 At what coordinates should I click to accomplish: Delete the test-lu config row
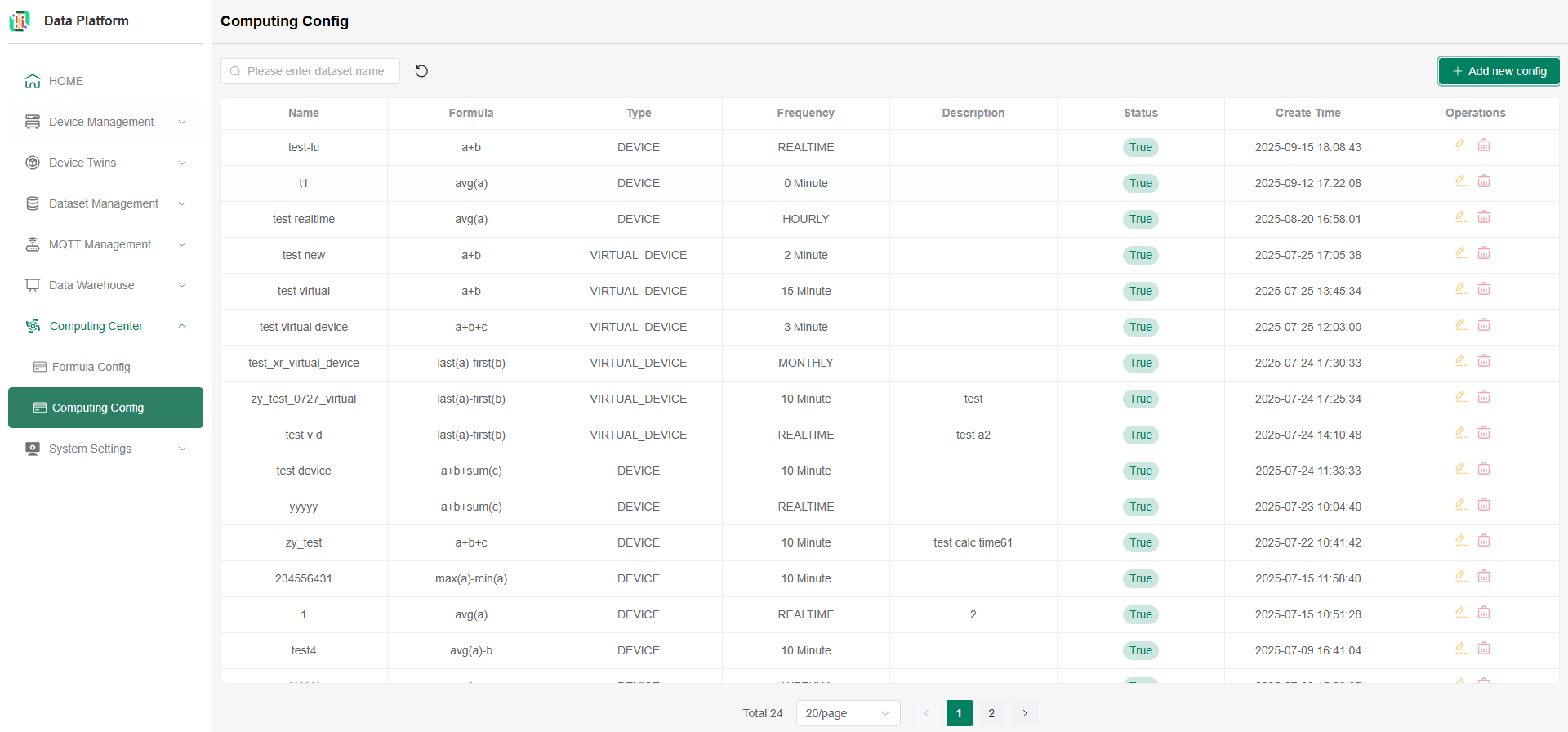click(x=1484, y=145)
